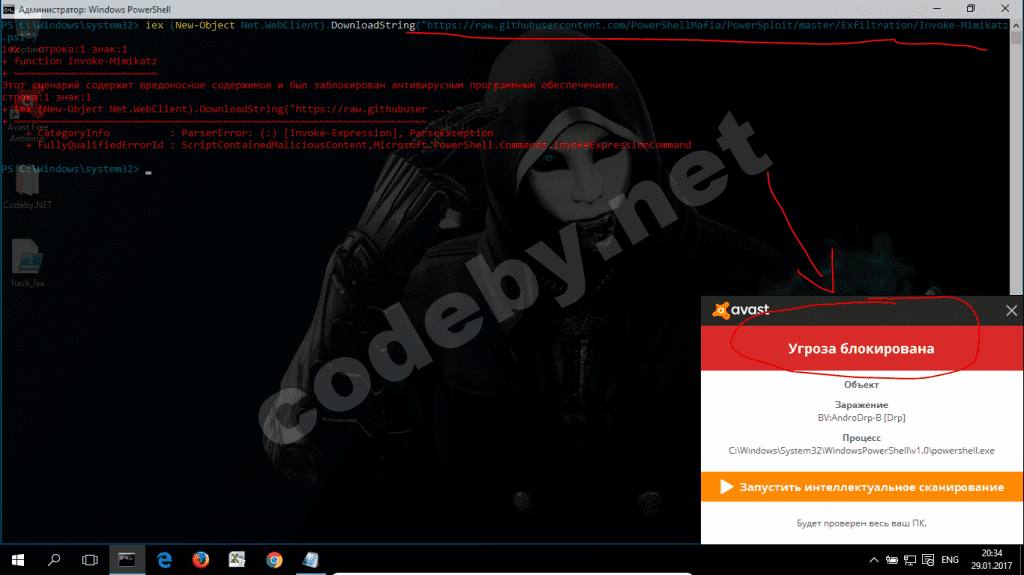Open taskbar search magnifier
The height and width of the screenshot is (575, 1024).
tap(54, 560)
